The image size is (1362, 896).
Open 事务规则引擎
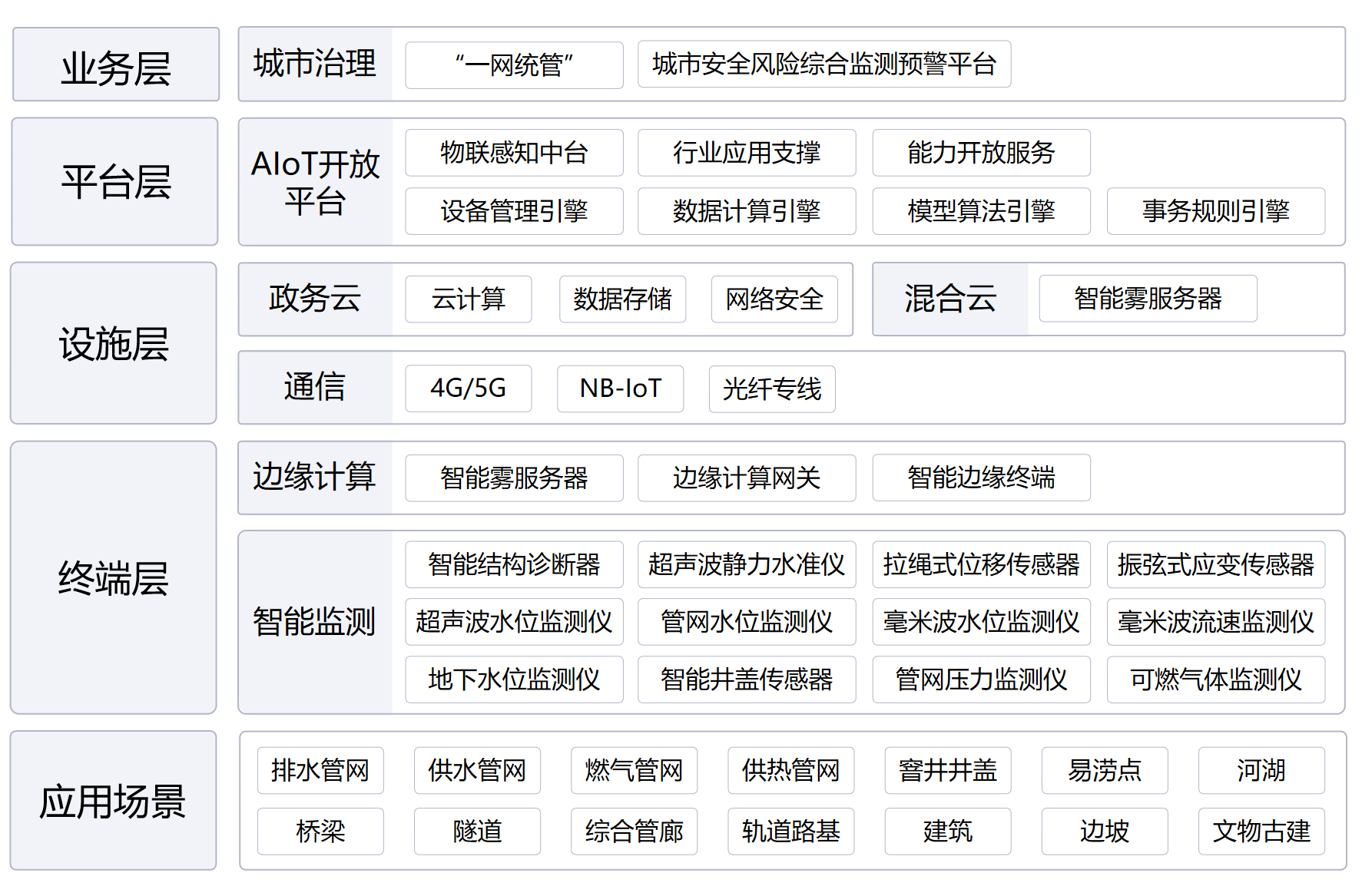(1215, 211)
